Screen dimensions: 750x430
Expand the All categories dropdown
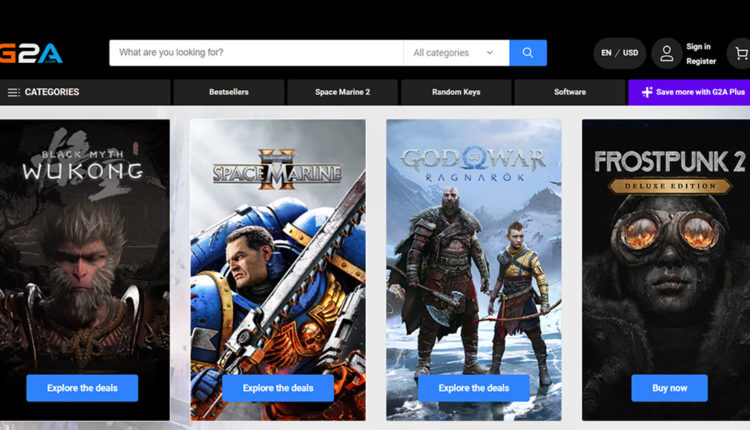[453, 53]
